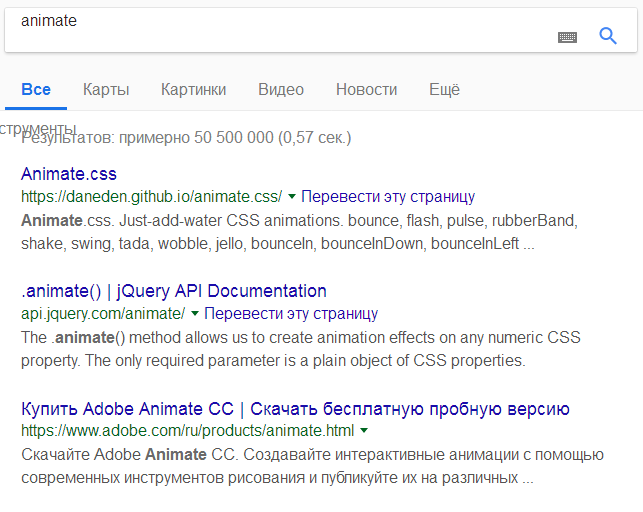Click Перевести эту страницу for jQuery result
This screenshot has height=512, width=643.
[x=290, y=314]
